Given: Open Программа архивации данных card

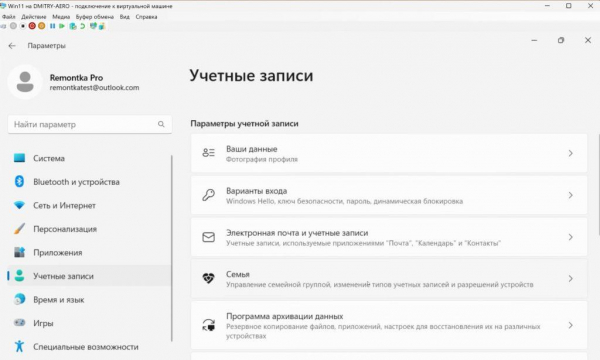Looking at the screenshot, I should pos(389,325).
